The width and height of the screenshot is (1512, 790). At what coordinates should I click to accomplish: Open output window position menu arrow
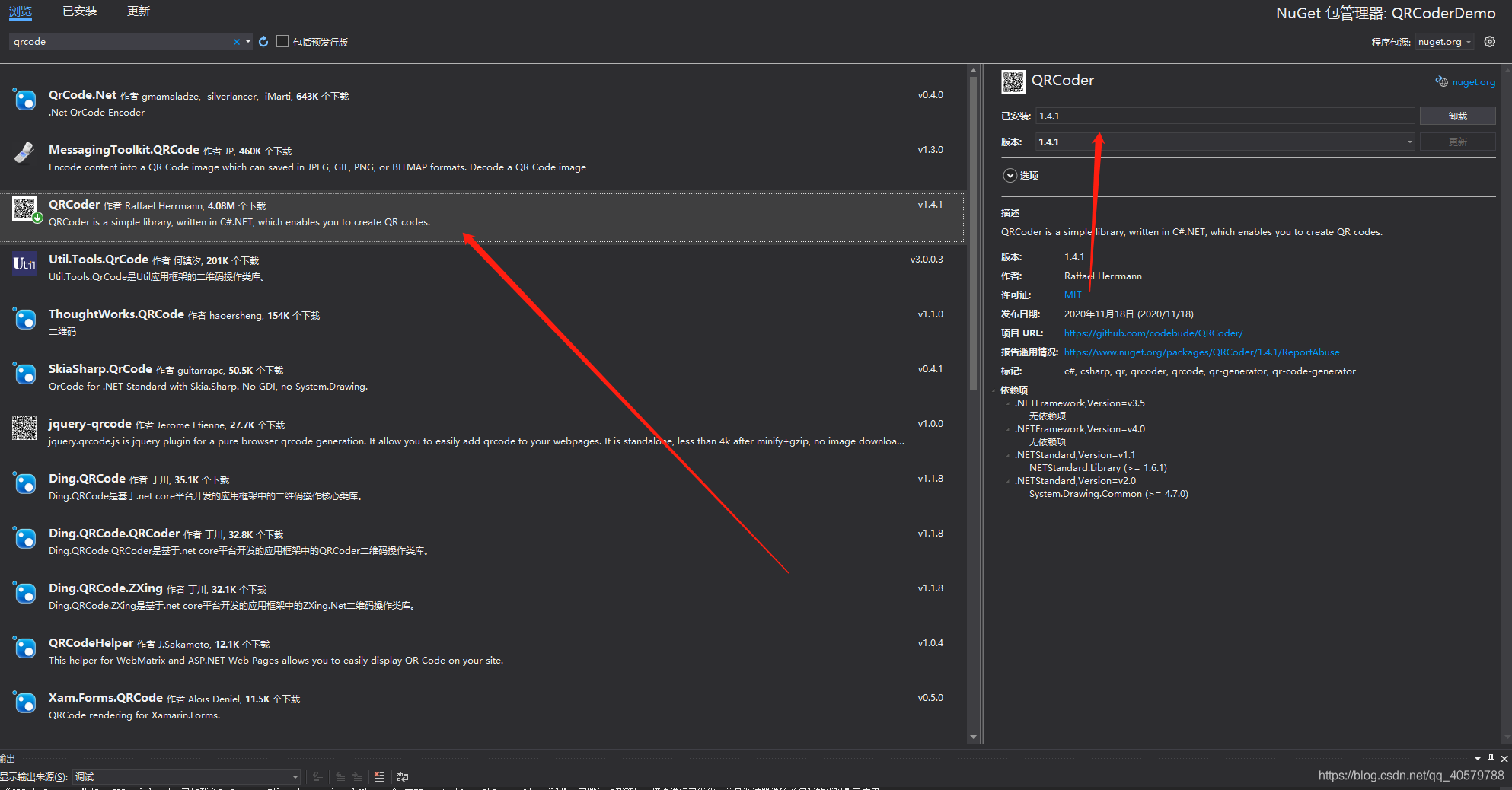(x=1478, y=758)
